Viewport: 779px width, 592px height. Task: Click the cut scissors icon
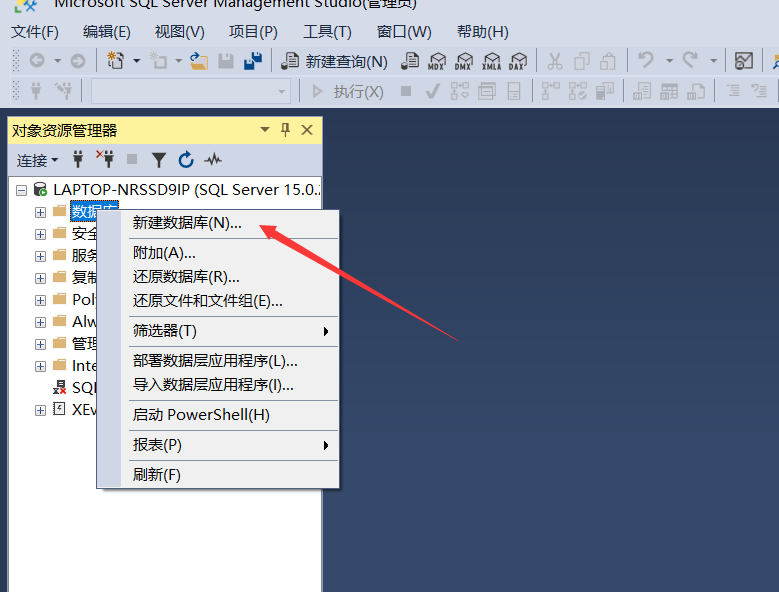coord(554,61)
